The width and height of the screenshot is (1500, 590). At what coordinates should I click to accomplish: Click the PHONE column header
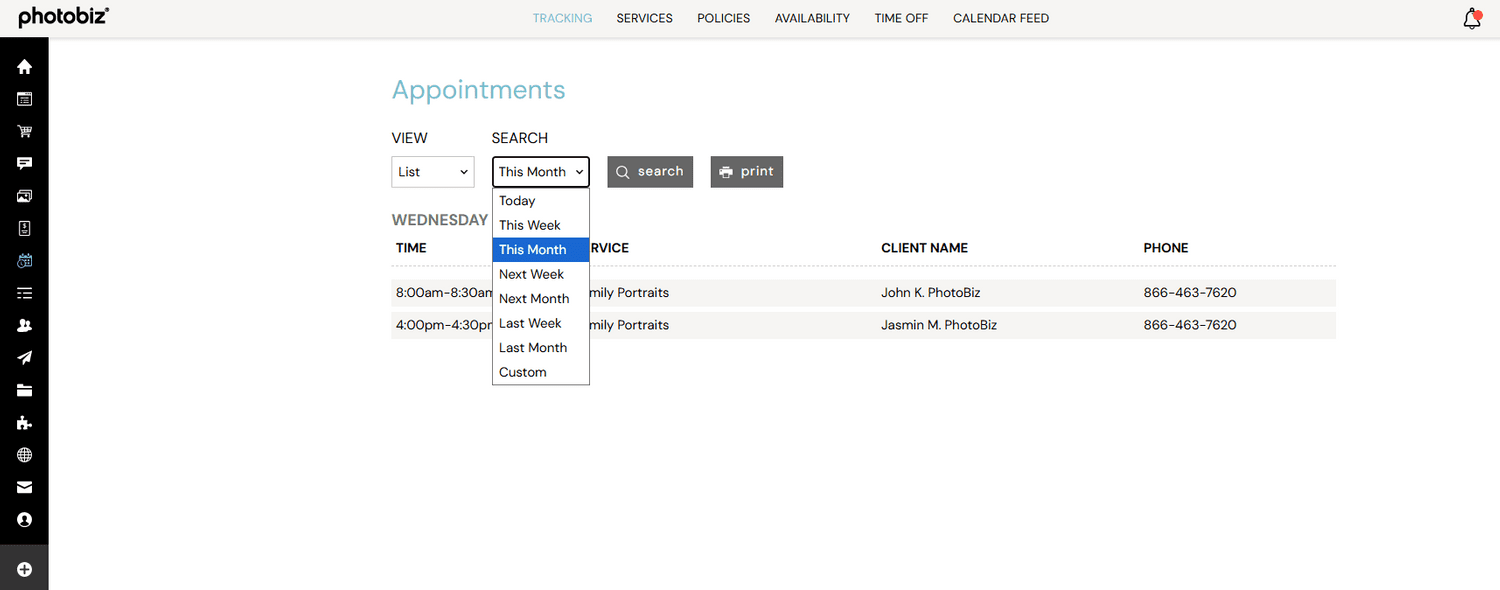tap(1166, 248)
